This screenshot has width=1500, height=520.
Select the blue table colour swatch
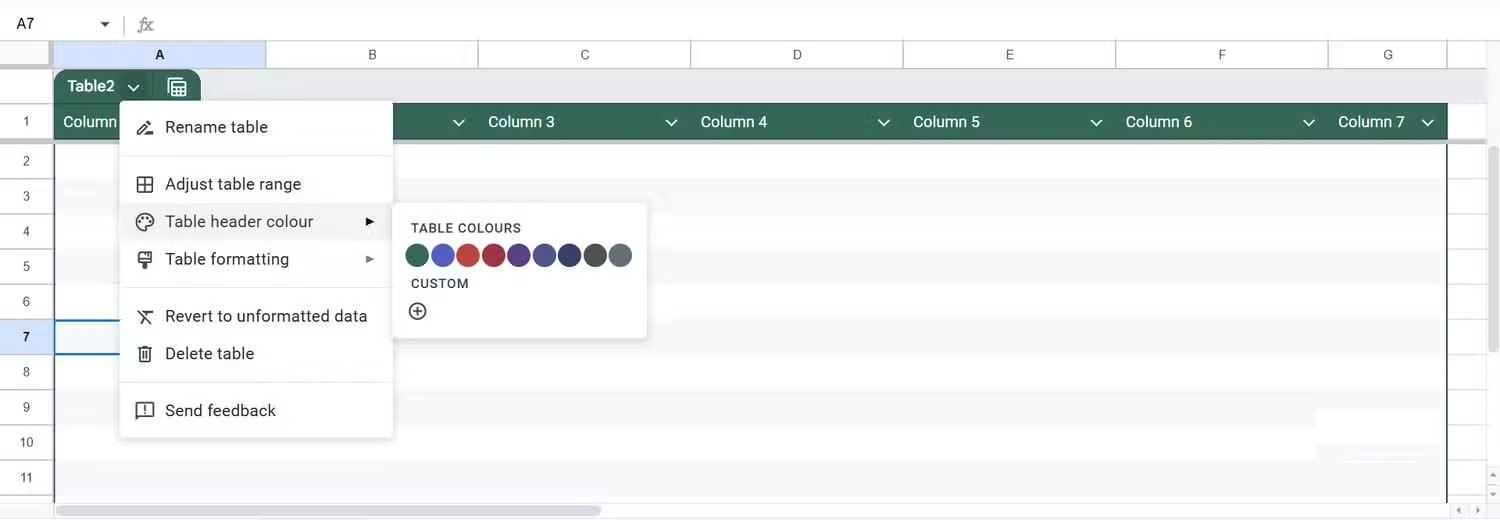click(x=443, y=255)
